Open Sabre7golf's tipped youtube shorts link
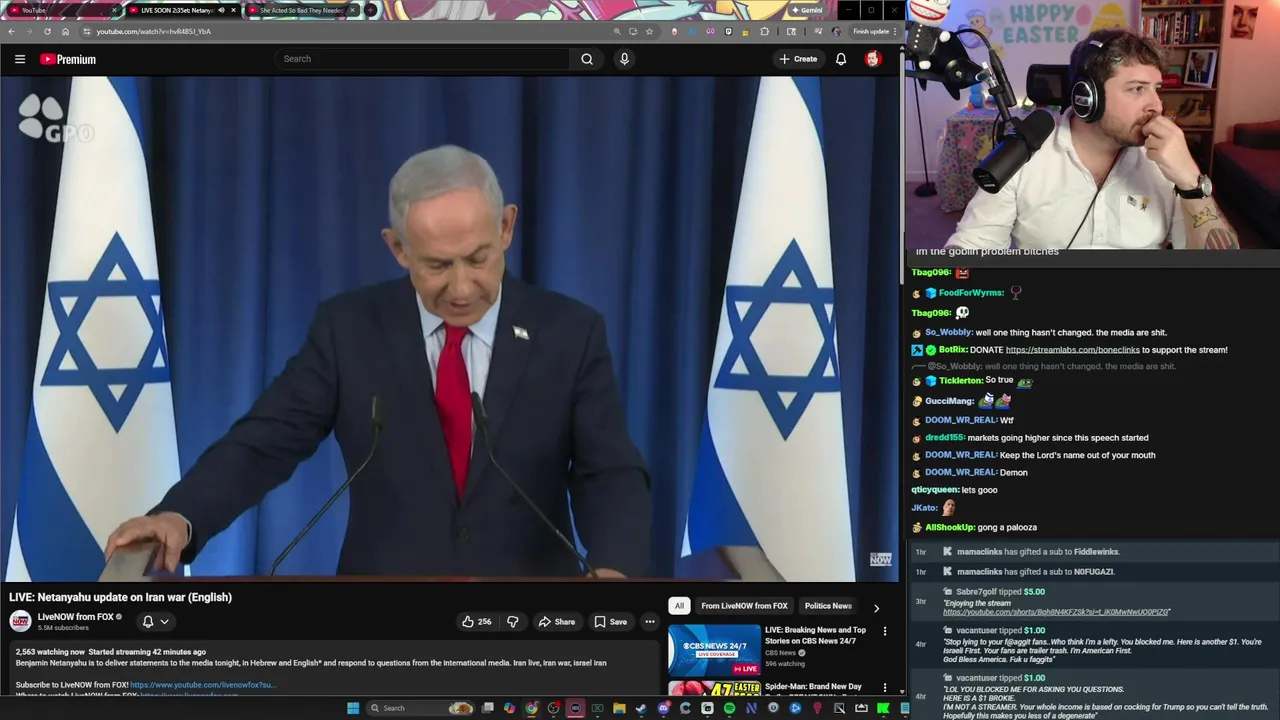 click(1056, 612)
